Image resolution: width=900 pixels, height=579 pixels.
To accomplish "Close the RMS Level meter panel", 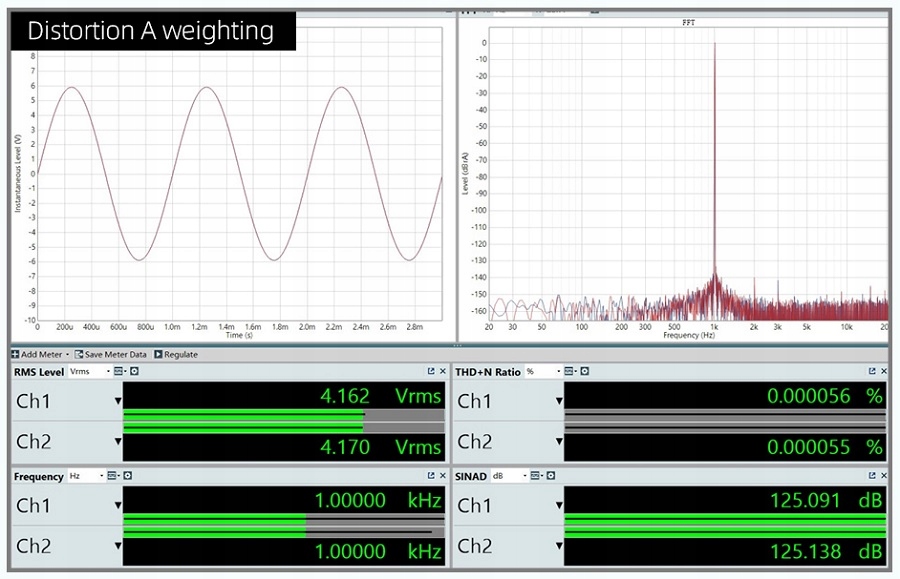I will (x=443, y=372).
